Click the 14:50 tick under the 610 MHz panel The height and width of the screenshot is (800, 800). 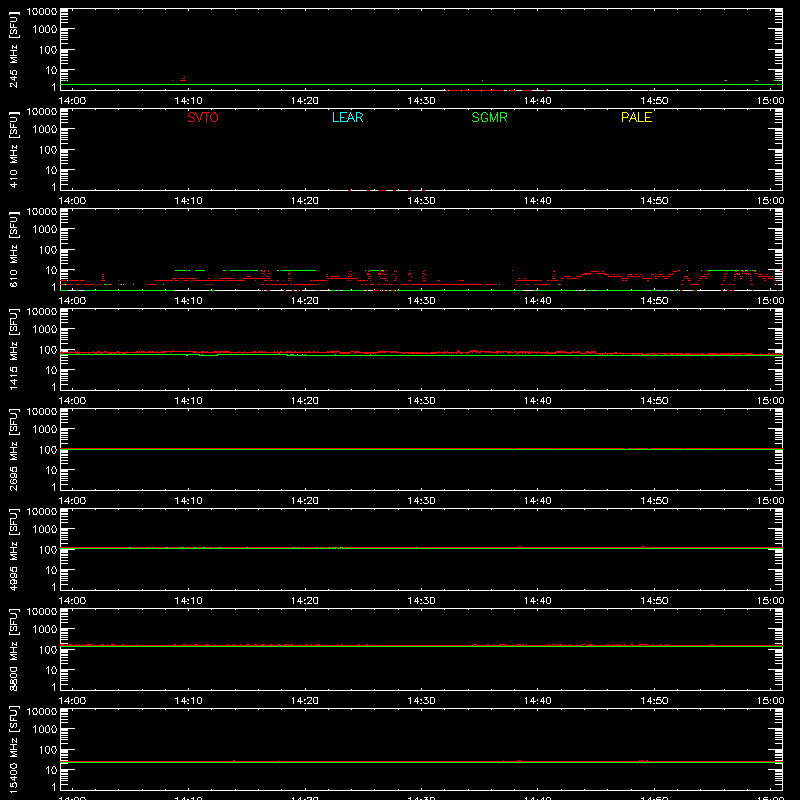click(654, 301)
